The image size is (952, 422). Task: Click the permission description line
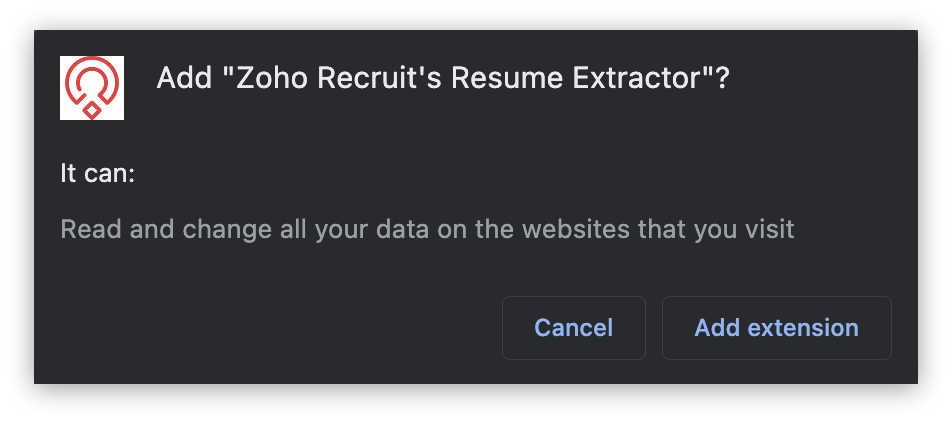[427, 229]
